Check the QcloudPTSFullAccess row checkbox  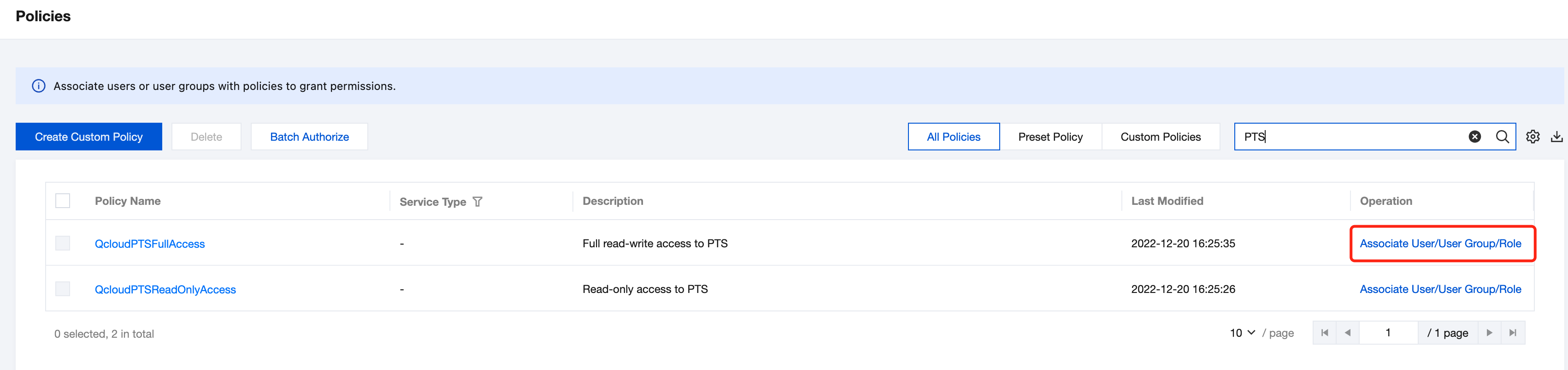pos(63,243)
